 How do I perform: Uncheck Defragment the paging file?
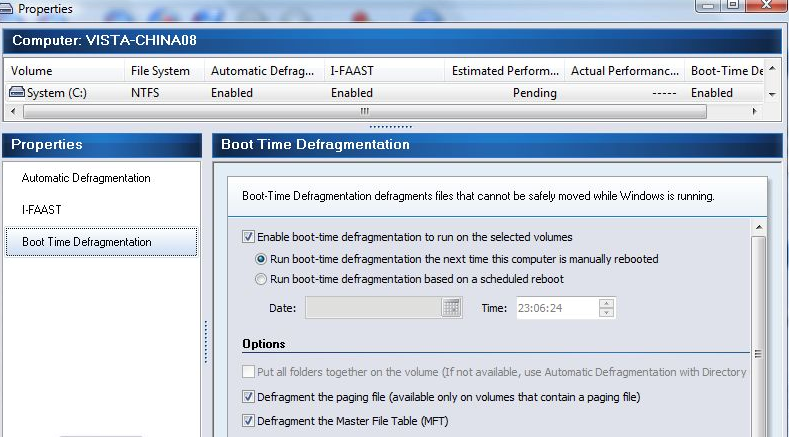(x=248, y=397)
